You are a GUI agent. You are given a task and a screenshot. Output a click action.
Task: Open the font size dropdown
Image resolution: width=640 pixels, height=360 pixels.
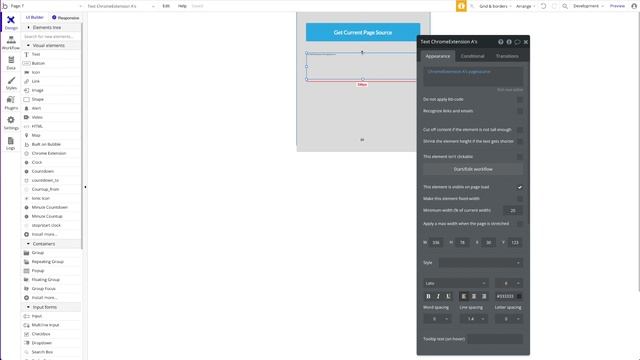pyautogui.click(x=509, y=283)
